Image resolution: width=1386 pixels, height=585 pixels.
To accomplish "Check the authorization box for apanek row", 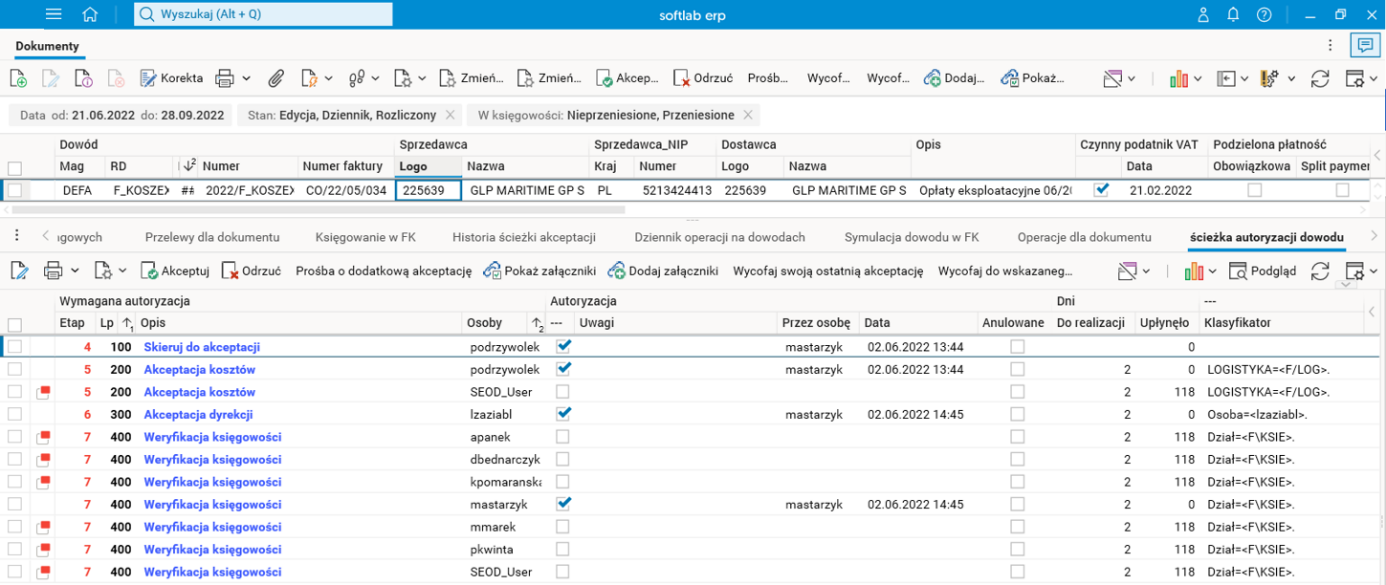I will pyautogui.click(x=563, y=437).
